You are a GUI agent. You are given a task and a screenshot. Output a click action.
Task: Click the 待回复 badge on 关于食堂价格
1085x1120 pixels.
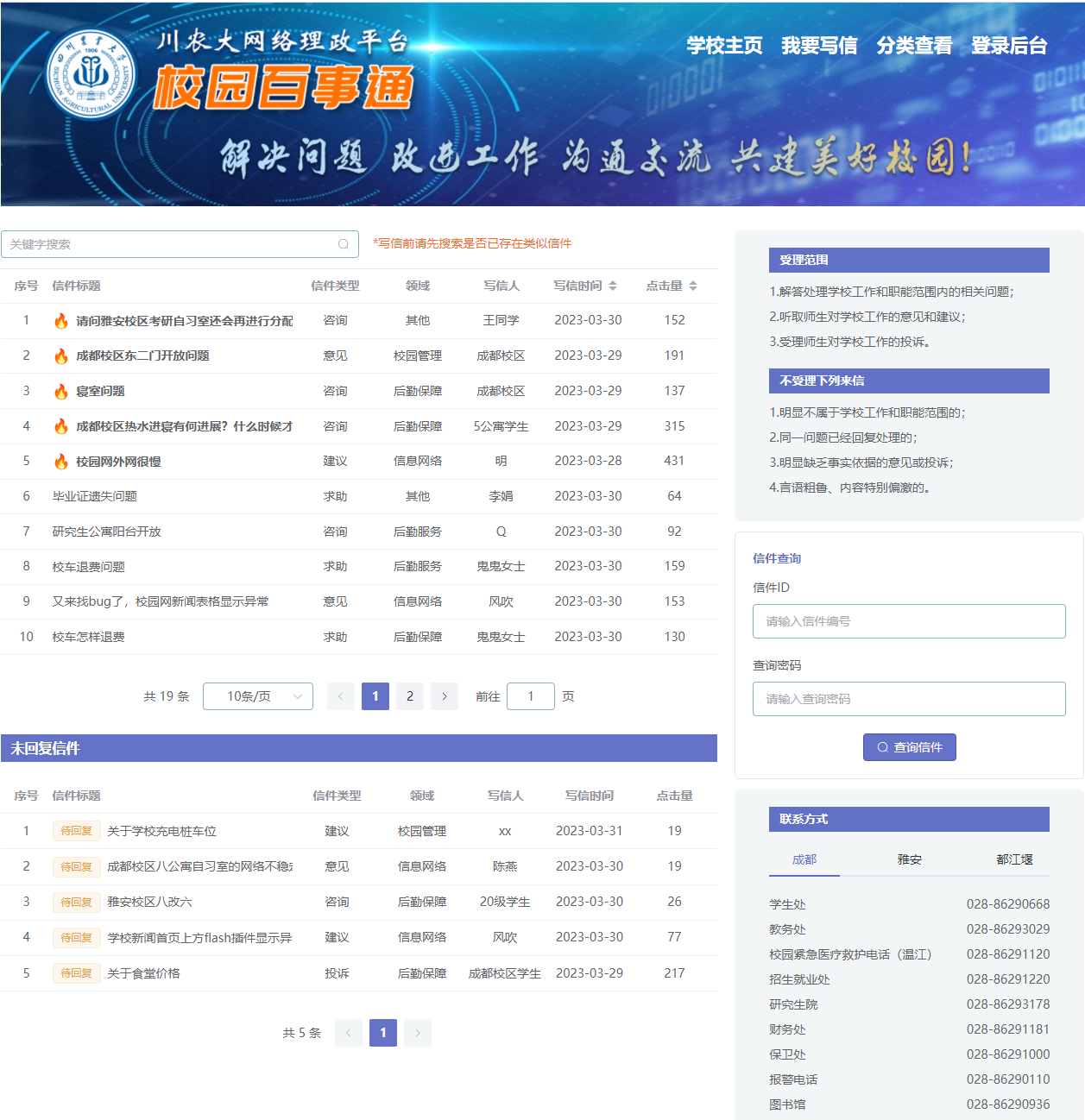(76, 972)
